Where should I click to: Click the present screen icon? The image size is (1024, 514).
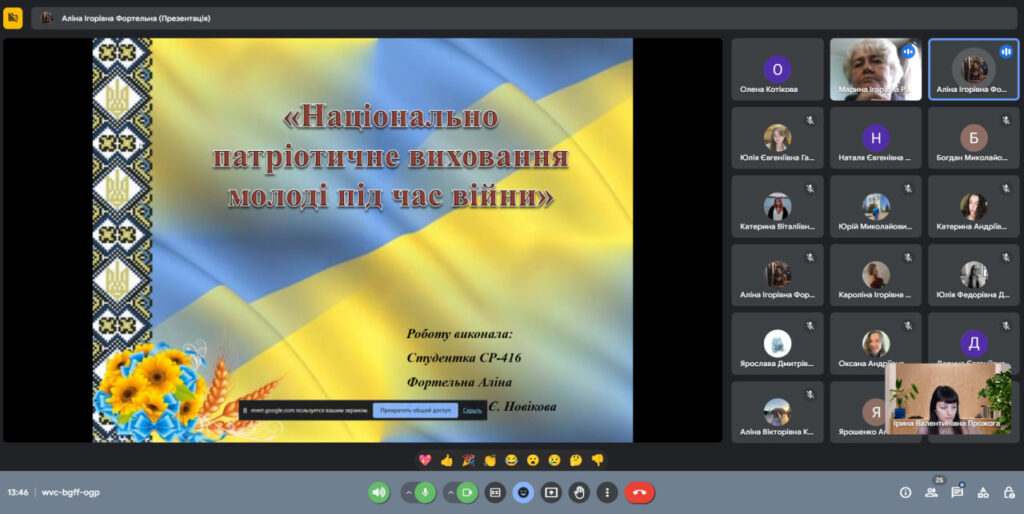point(551,492)
